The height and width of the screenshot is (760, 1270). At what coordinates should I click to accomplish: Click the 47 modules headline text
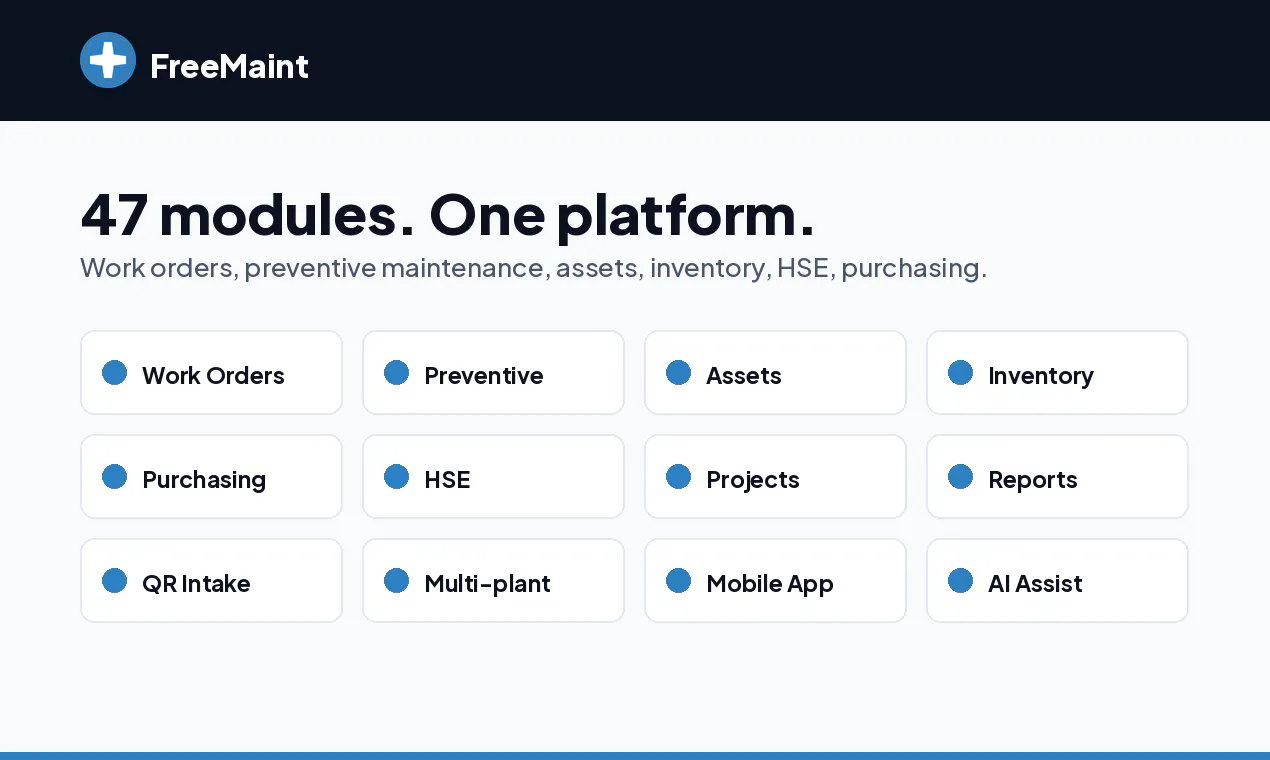447,214
